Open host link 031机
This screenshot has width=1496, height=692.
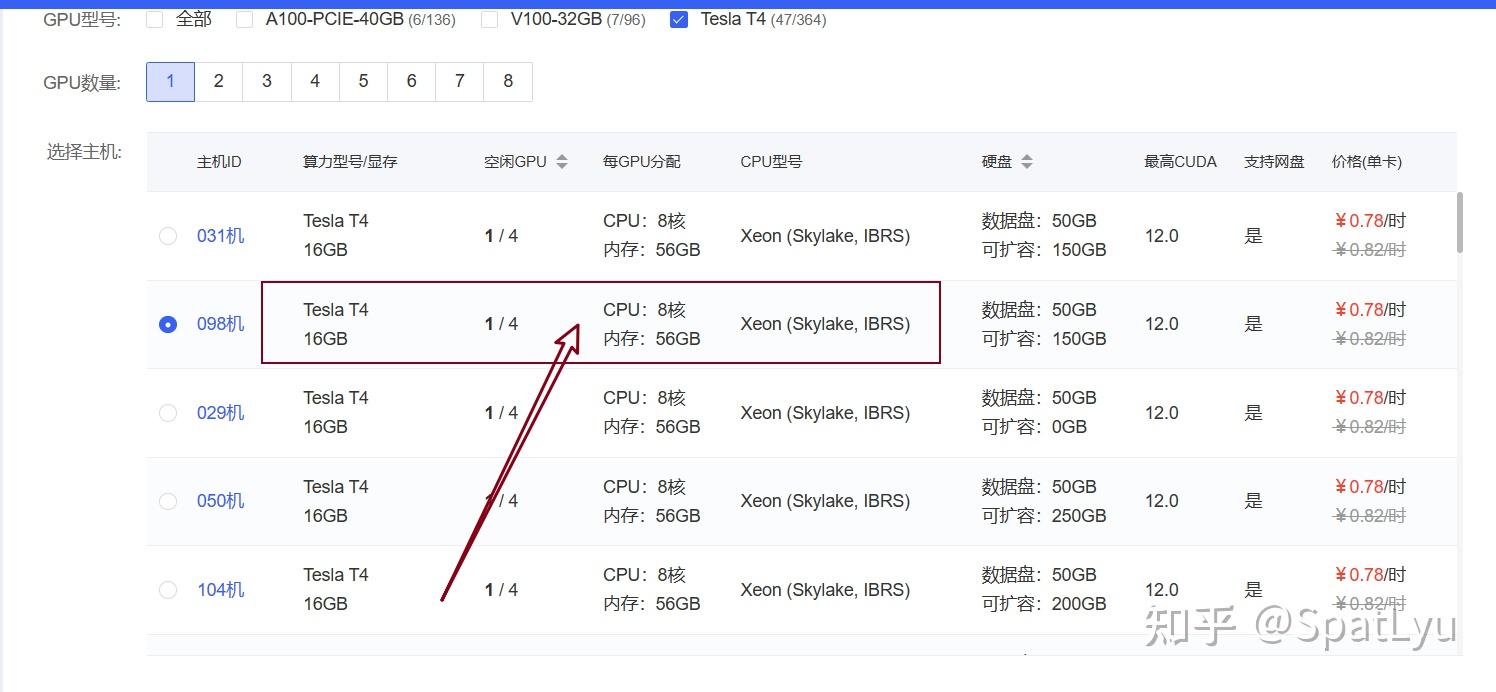tap(220, 236)
